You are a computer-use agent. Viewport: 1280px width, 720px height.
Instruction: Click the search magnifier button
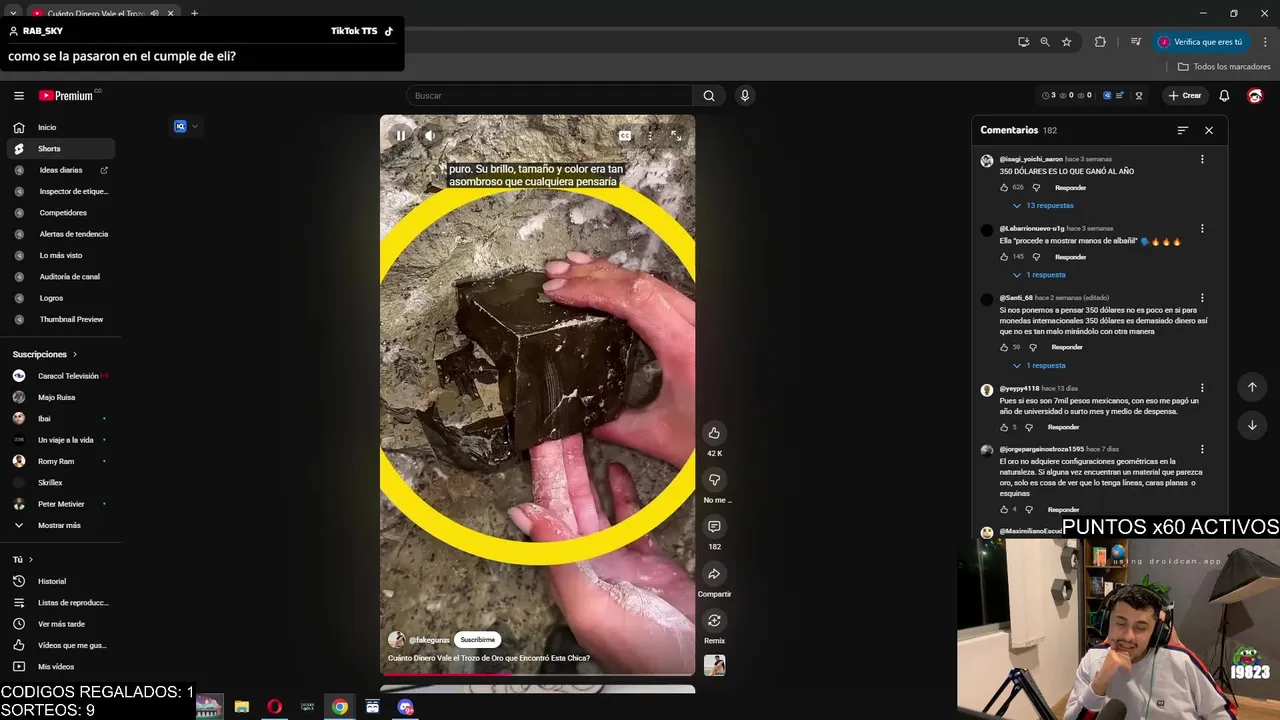[x=709, y=96]
